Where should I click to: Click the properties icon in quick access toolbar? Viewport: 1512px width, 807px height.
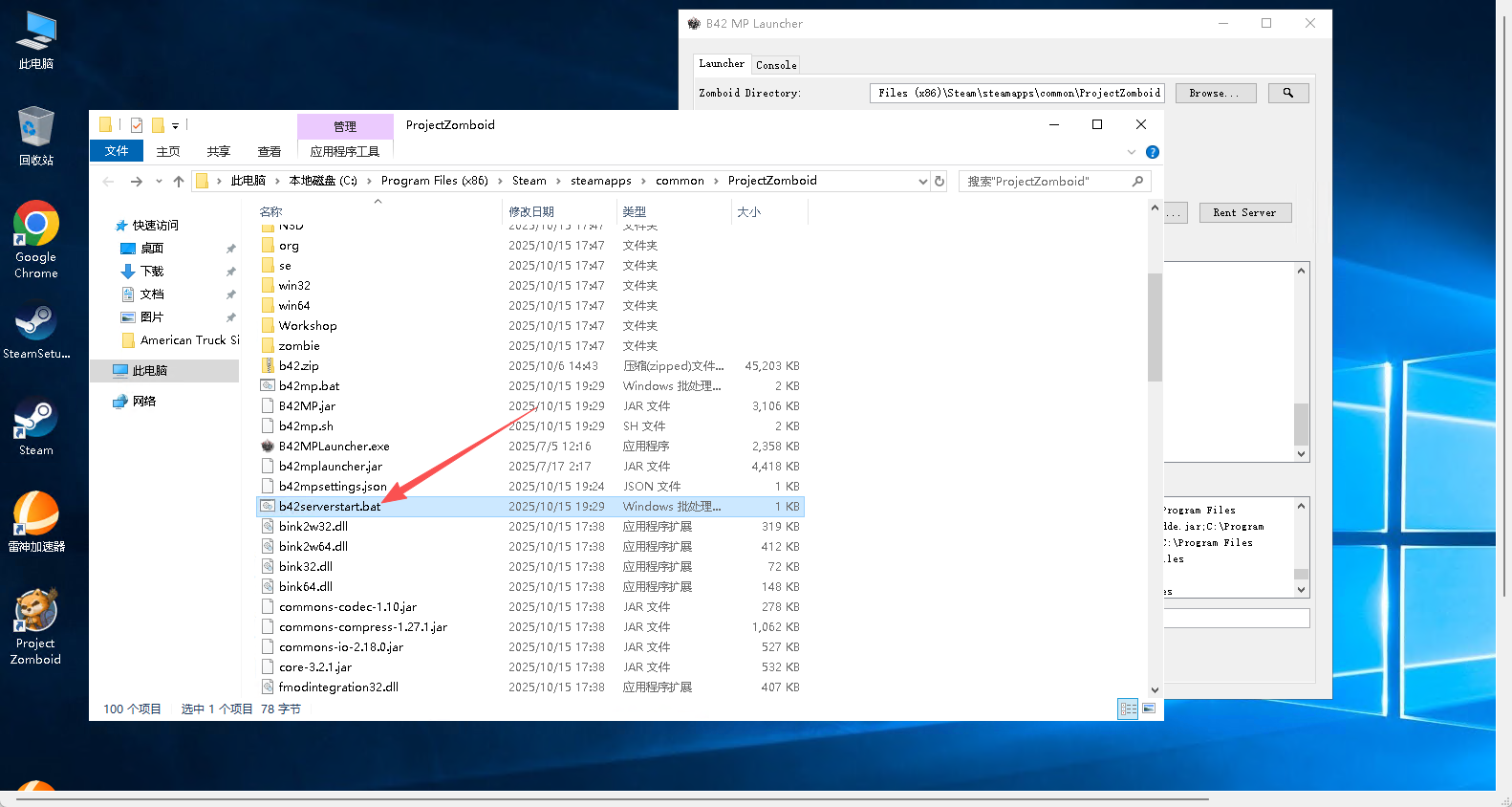pyautogui.click(x=137, y=125)
